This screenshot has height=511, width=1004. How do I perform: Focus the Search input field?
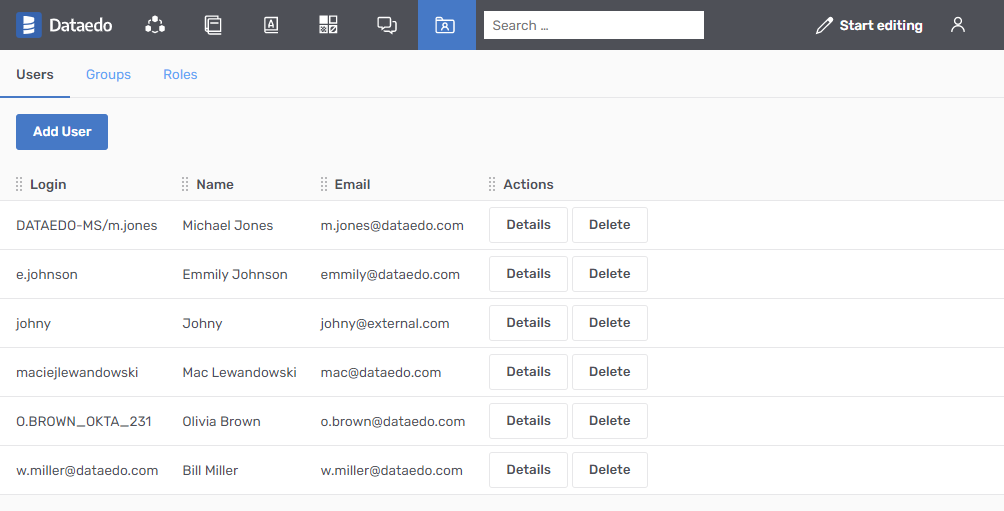593,25
